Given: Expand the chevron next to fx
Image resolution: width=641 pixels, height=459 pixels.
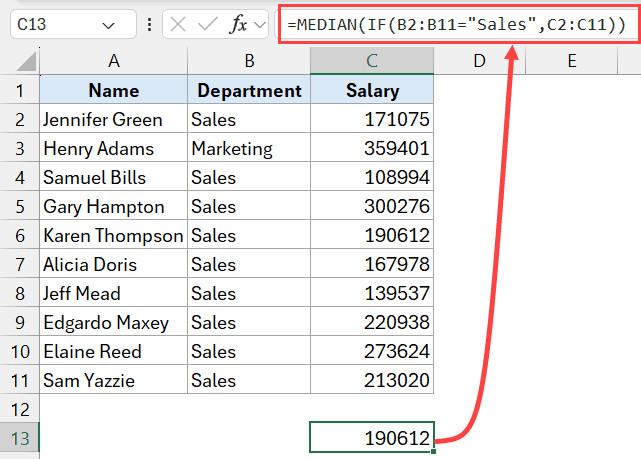Looking at the screenshot, I should click(261, 25).
